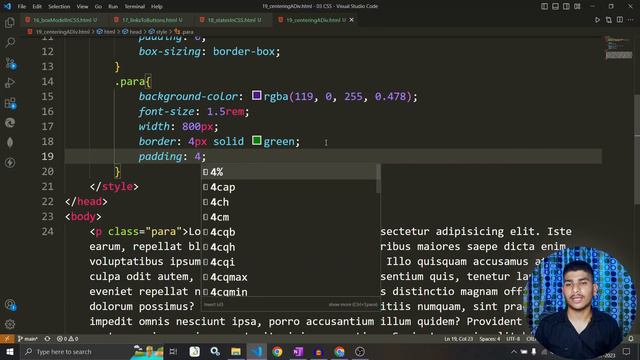Select 4ch suggestion
Viewport: 640px width, 360px height.
point(290,202)
